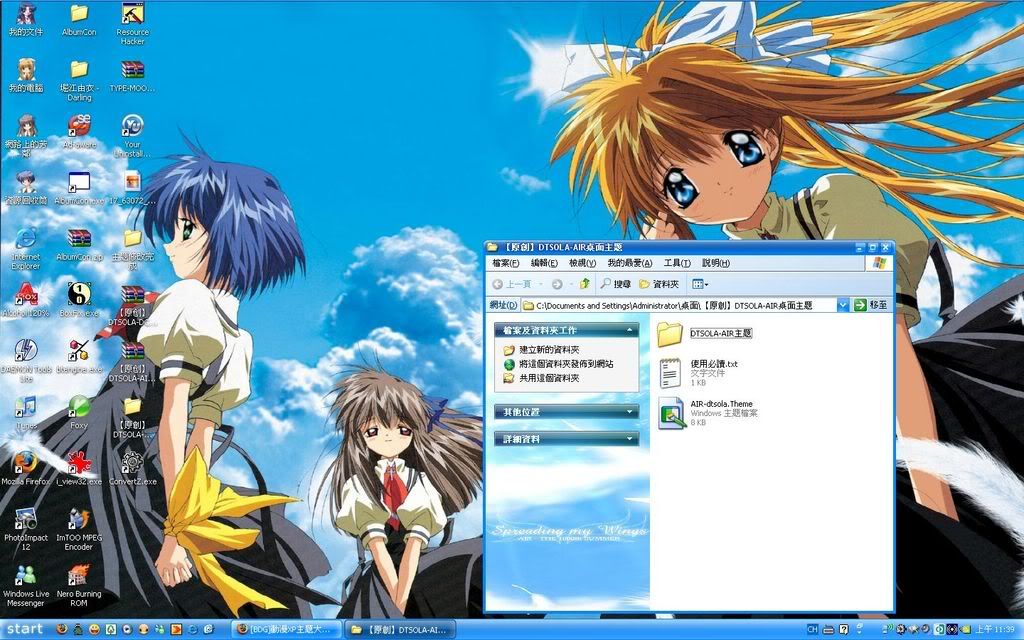Toggle the 資料夾 folders pane button
Image resolution: width=1024 pixels, height=640 pixels.
click(659, 284)
